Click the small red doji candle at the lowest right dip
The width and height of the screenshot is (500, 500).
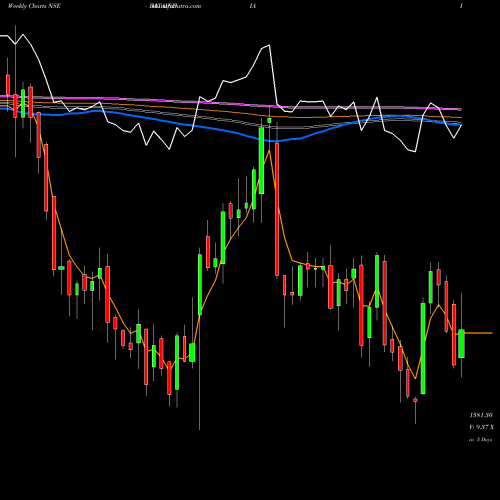(415, 400)
